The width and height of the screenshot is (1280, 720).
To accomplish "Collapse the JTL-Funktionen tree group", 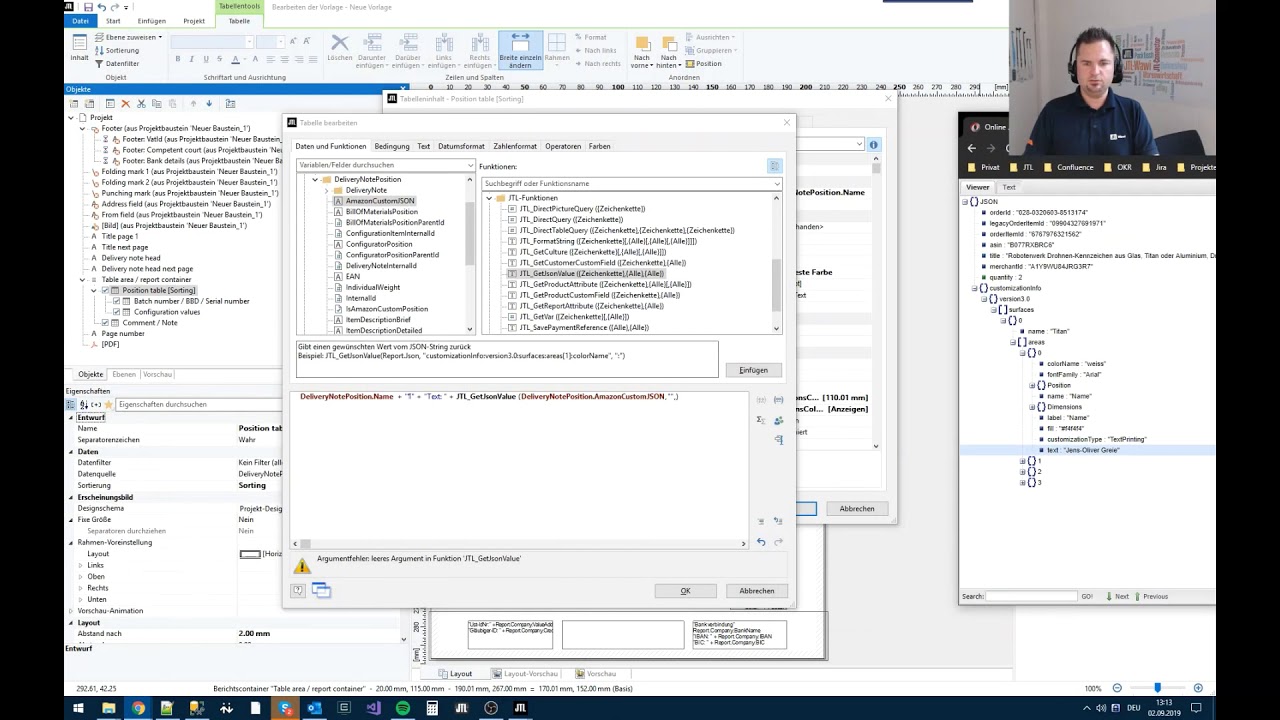I will click(489, 198).
